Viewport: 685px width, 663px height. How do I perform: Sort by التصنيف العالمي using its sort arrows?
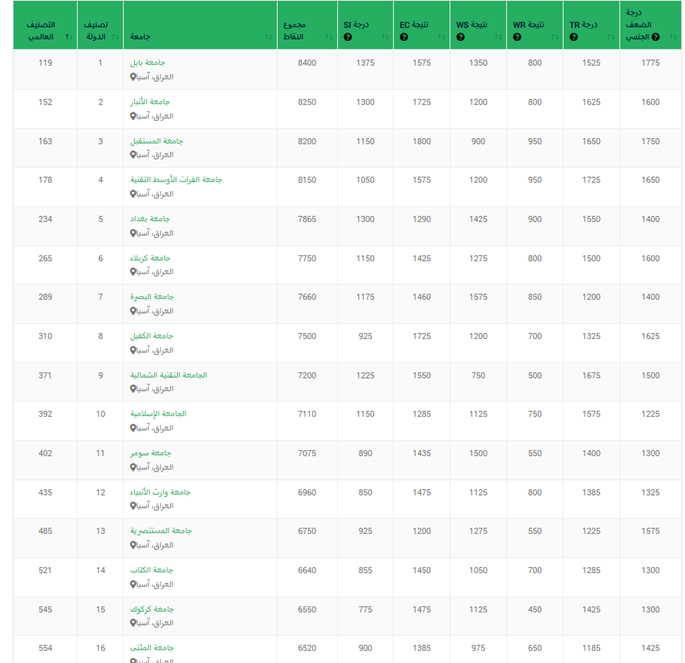click(x=67, y=37)
